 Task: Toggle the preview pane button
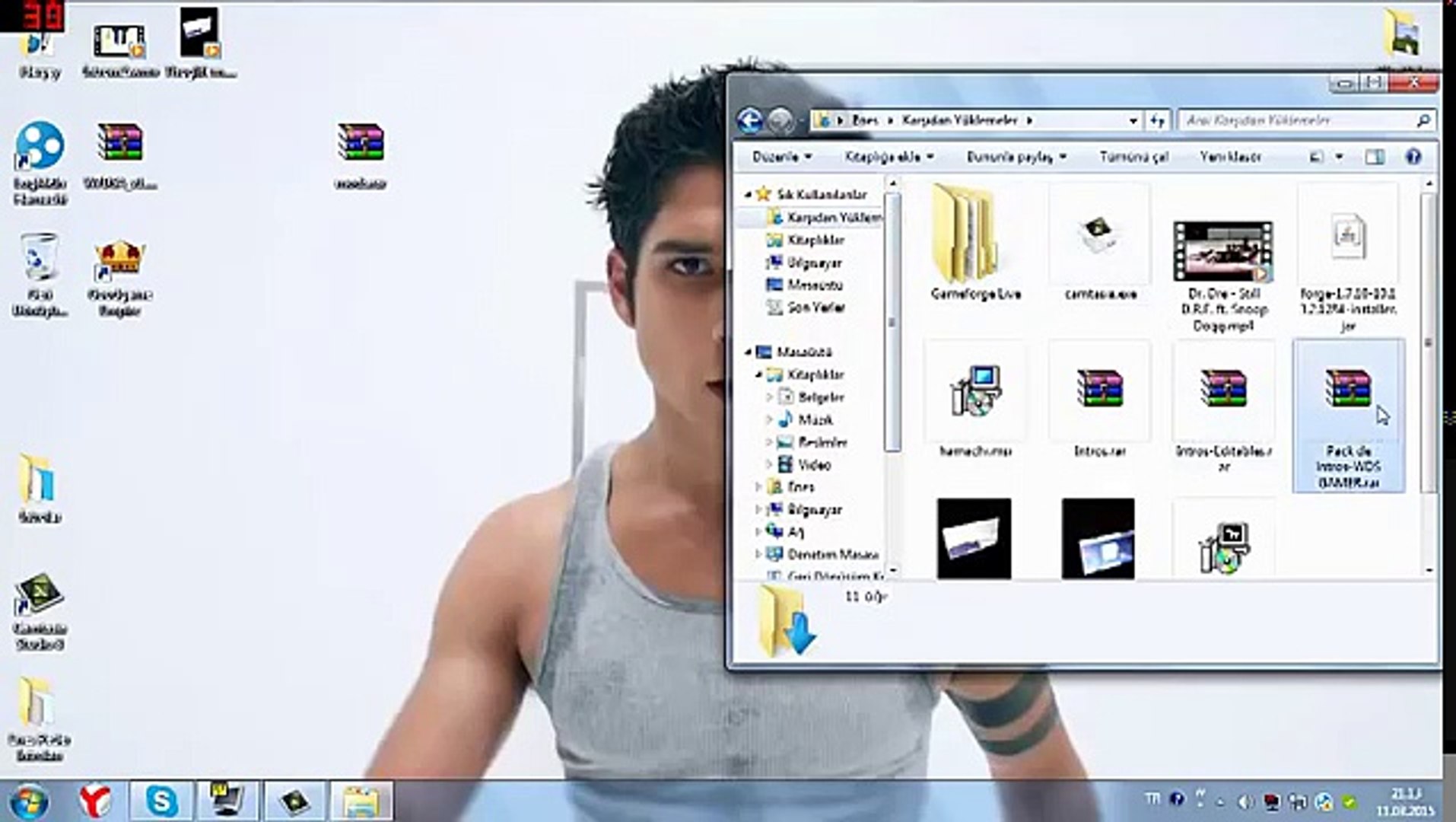tap(1374, 157)
